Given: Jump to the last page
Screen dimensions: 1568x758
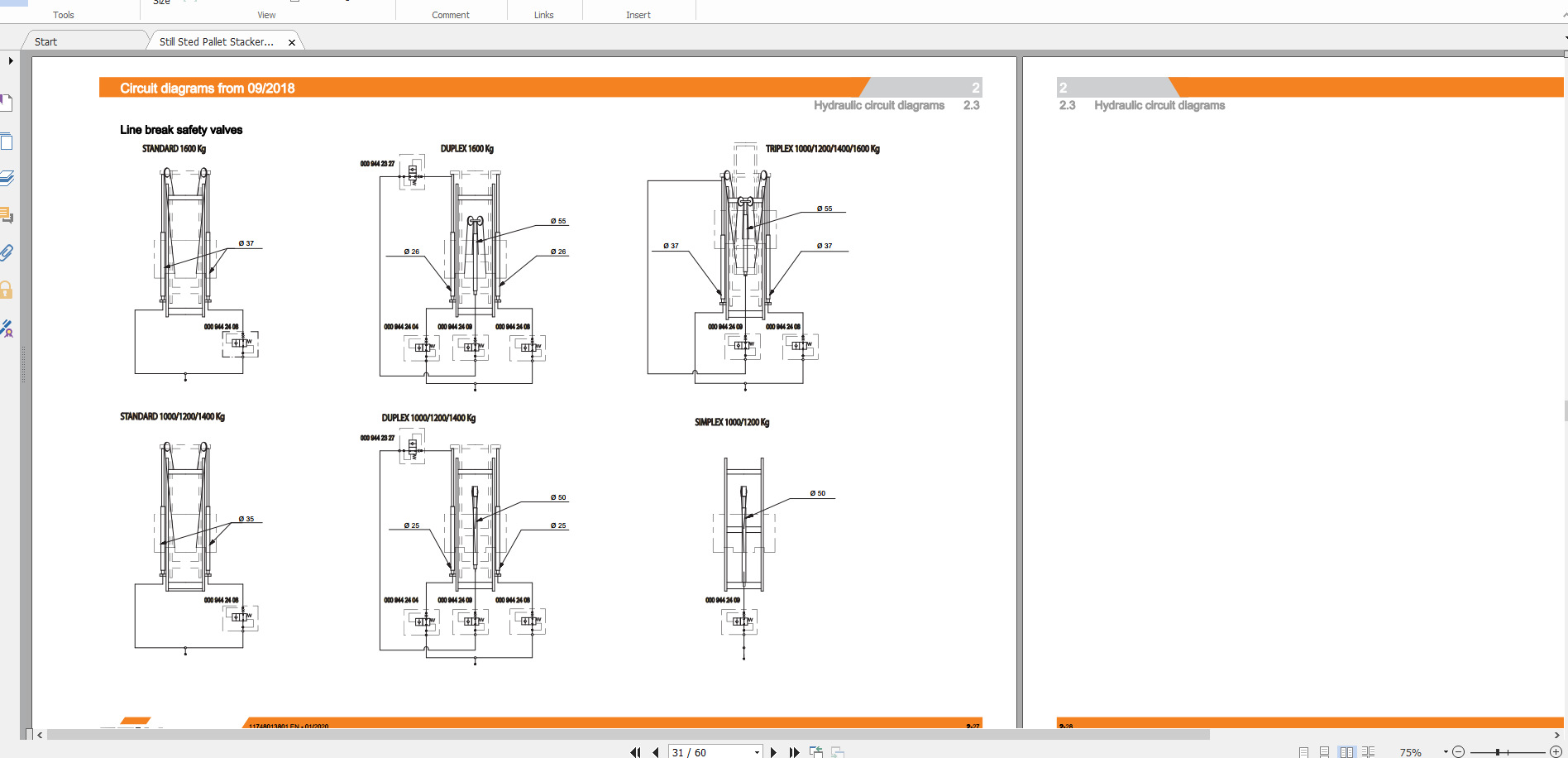Looking at the screenshot, I should (794, 752).
